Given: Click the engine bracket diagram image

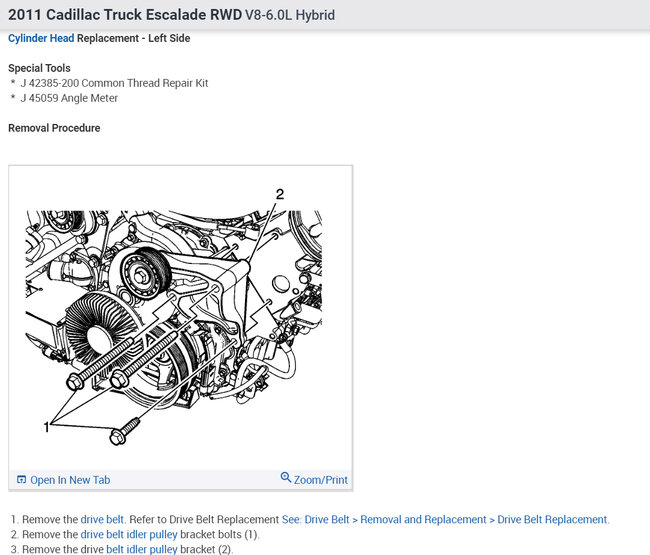Looking at the screenshot, I should (174, 317).
